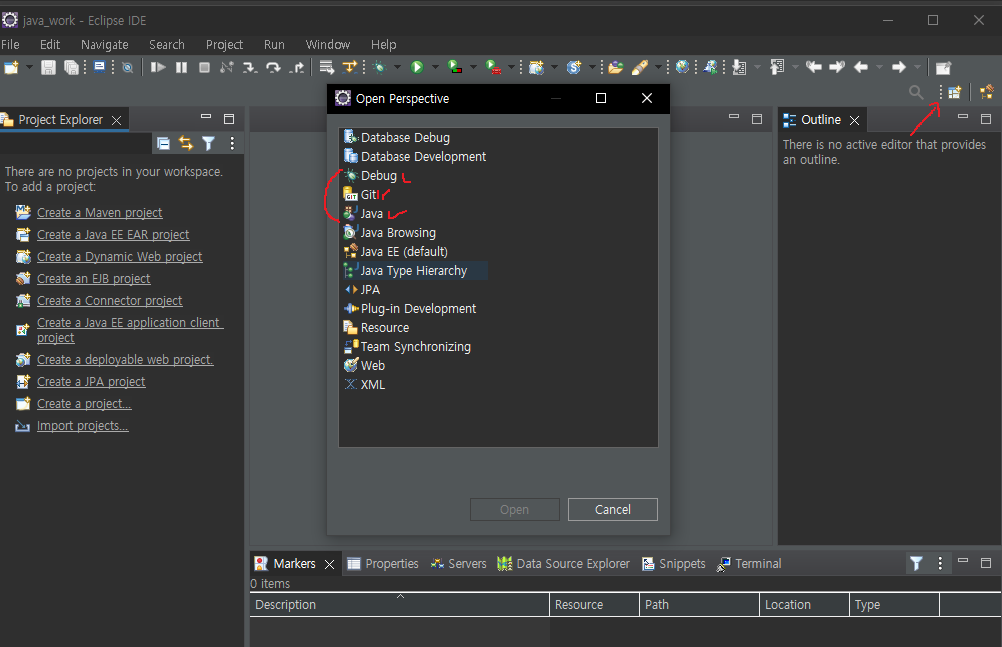Open Project Explorer view menu (three dots)
This screenshot has height=647, width=1002.
click(232, 143)
